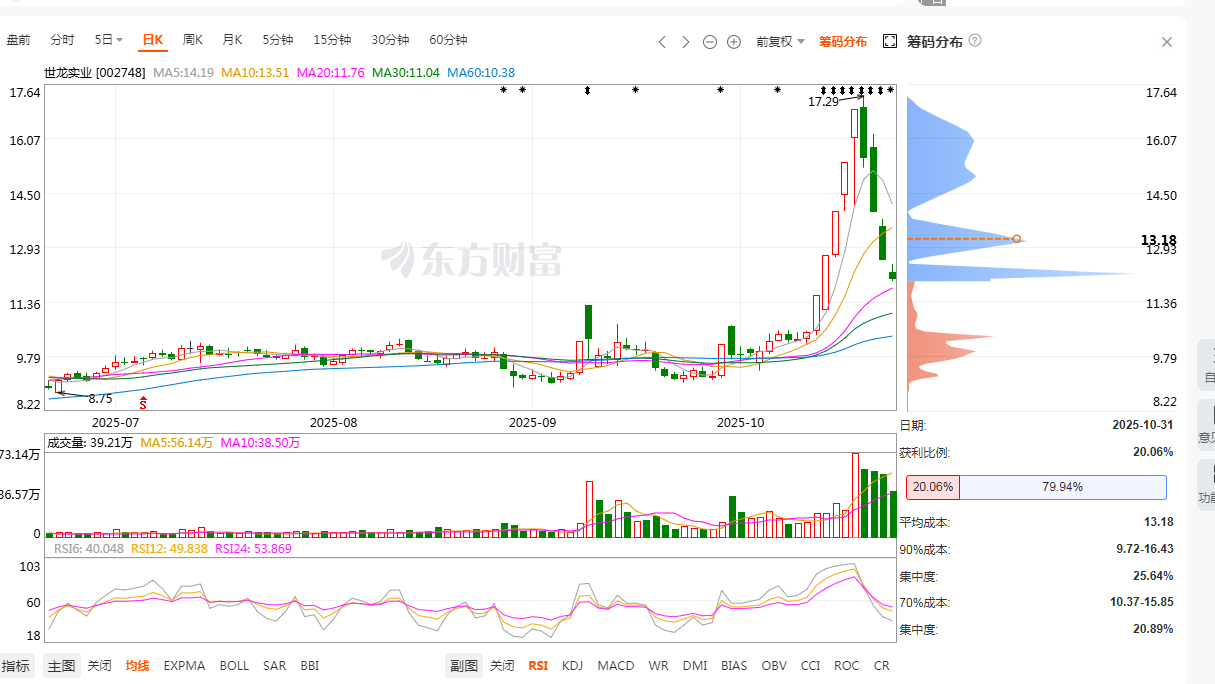
Task: Click RSI24: 53.869 legend value
Action: click(x=253, y=548)
